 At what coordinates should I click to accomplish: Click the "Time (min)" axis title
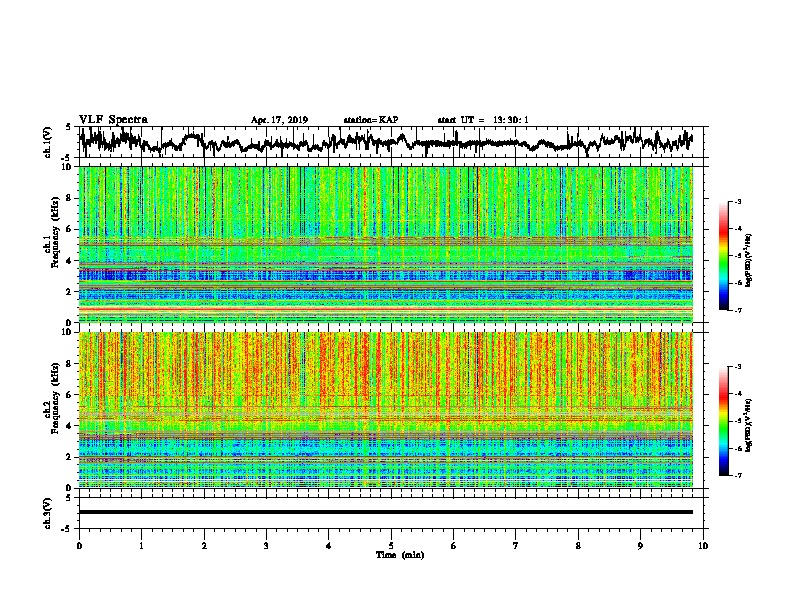pos(400,555)
